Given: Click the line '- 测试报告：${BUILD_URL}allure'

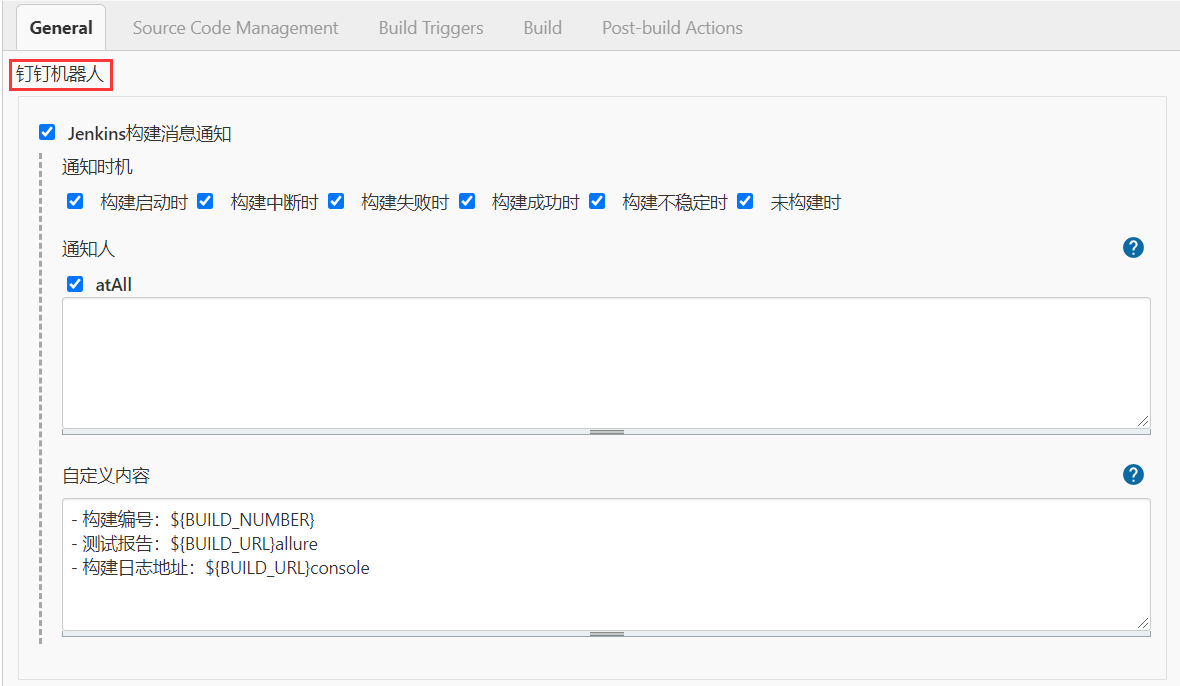Looking at the screenshot, I should (194, 544).
